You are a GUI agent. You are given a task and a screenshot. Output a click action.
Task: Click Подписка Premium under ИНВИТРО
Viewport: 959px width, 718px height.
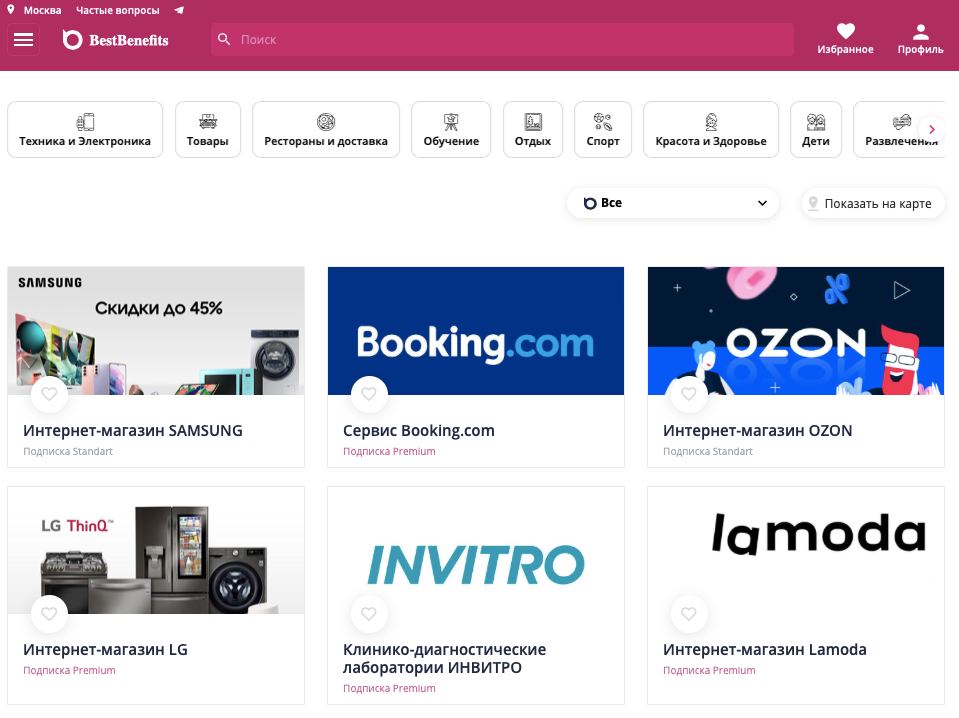(389, 688)
